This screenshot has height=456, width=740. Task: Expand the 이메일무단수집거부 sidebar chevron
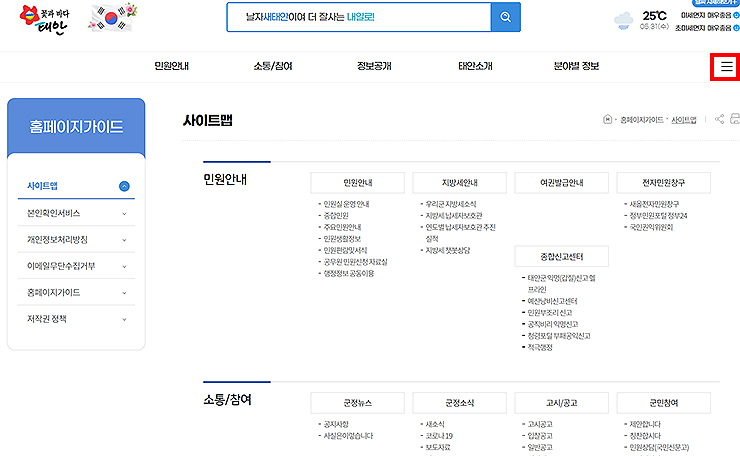tap(124, 267)
